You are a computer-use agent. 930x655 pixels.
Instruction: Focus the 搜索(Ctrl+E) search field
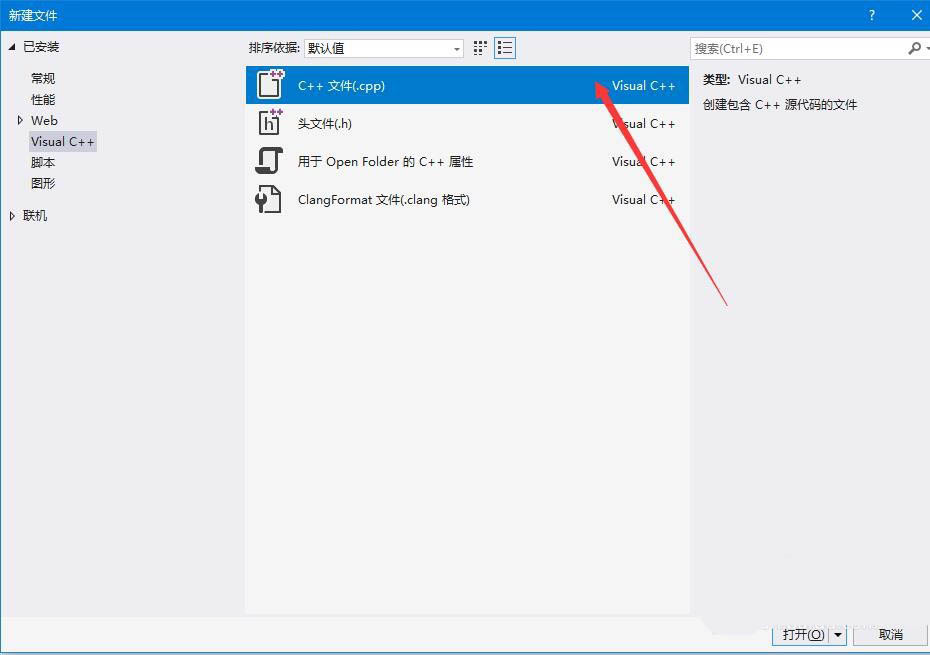point(798,49)
